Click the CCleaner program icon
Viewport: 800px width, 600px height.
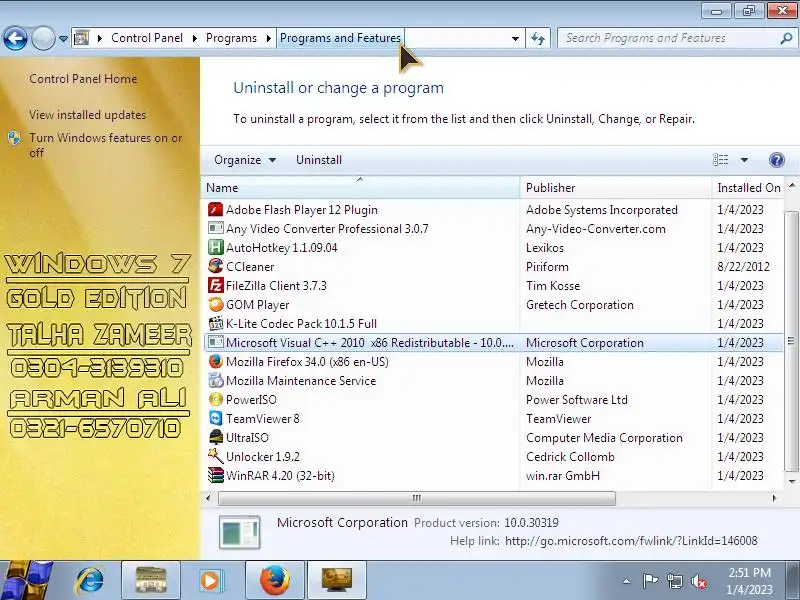point(216,266)
